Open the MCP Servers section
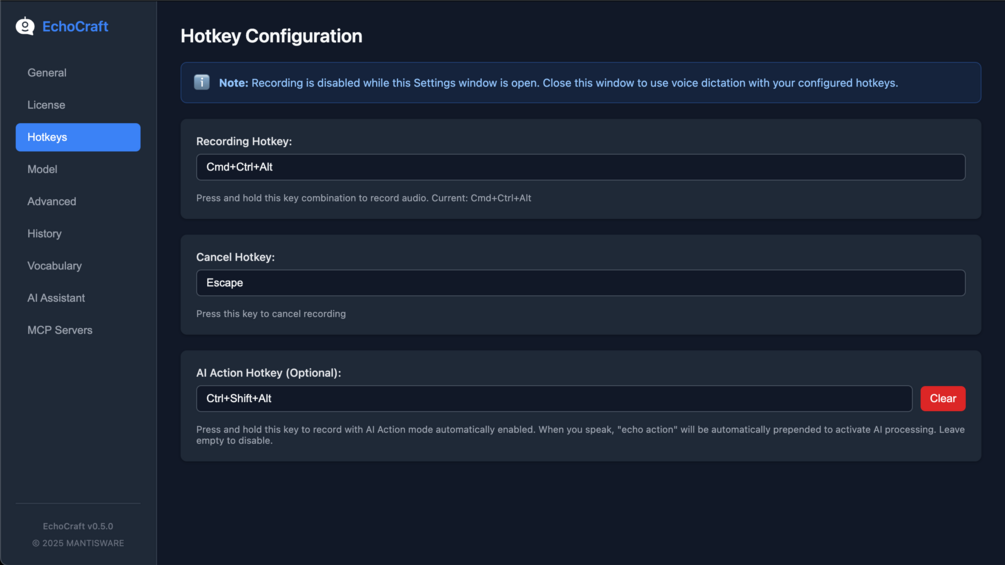Viewport: 1005px width, 565px height. [60, 330]
